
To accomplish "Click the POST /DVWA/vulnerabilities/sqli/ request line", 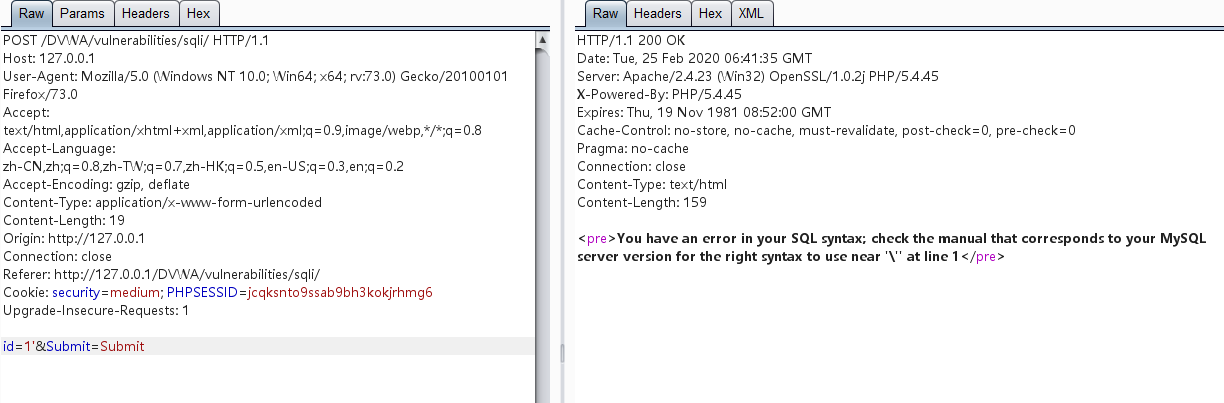I will 136,41.
